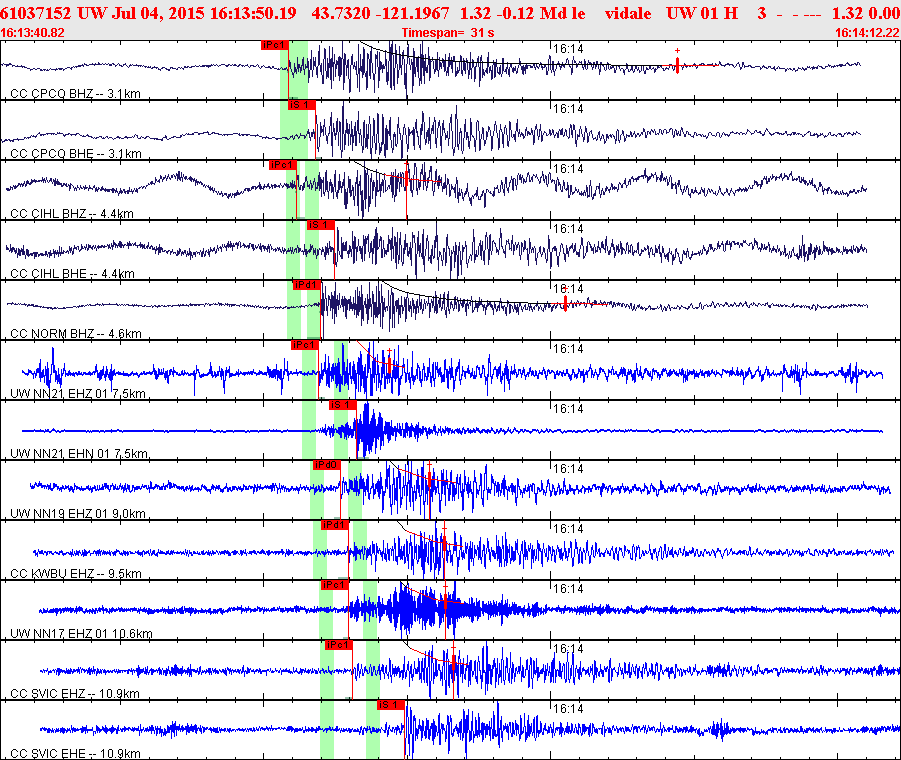This screenshot has width=901, height=760.
Task: Select the iPc1 pick flag on NN17 EHZ
Action: pos(334,585)
